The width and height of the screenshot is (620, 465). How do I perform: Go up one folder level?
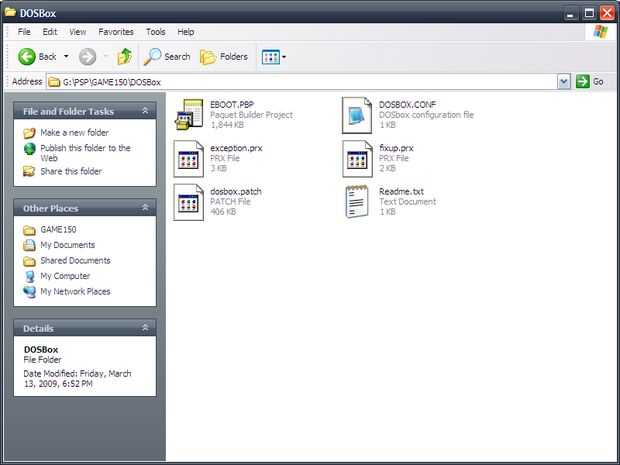(x=125, y=57)
